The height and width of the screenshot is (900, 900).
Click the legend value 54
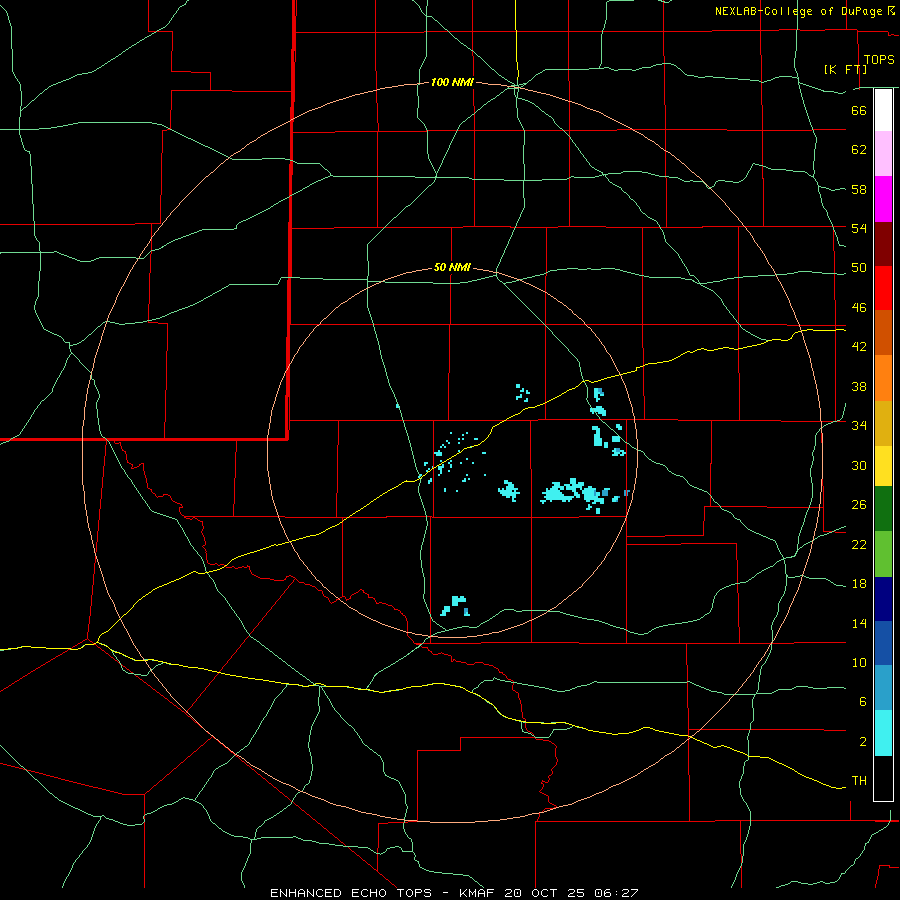click(859, 228)
